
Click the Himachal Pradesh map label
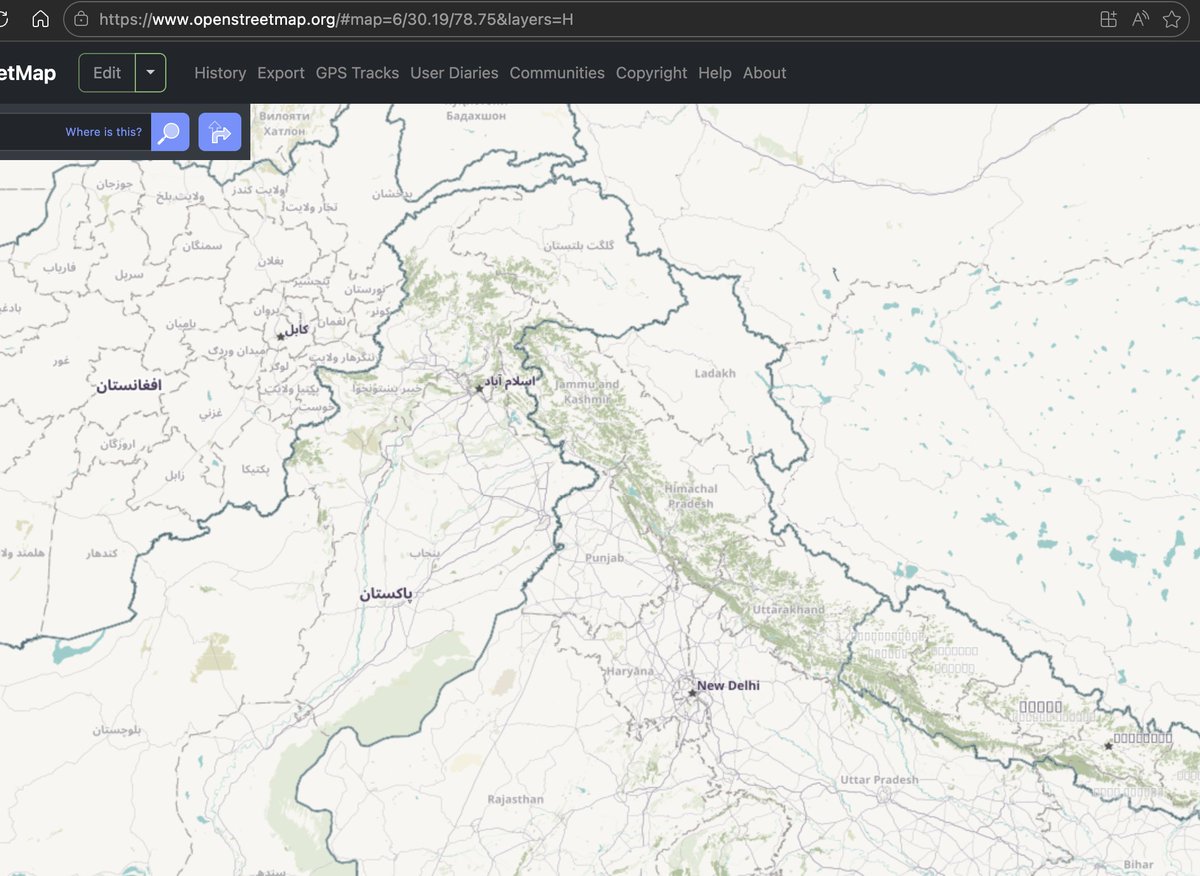pos(691,496)
